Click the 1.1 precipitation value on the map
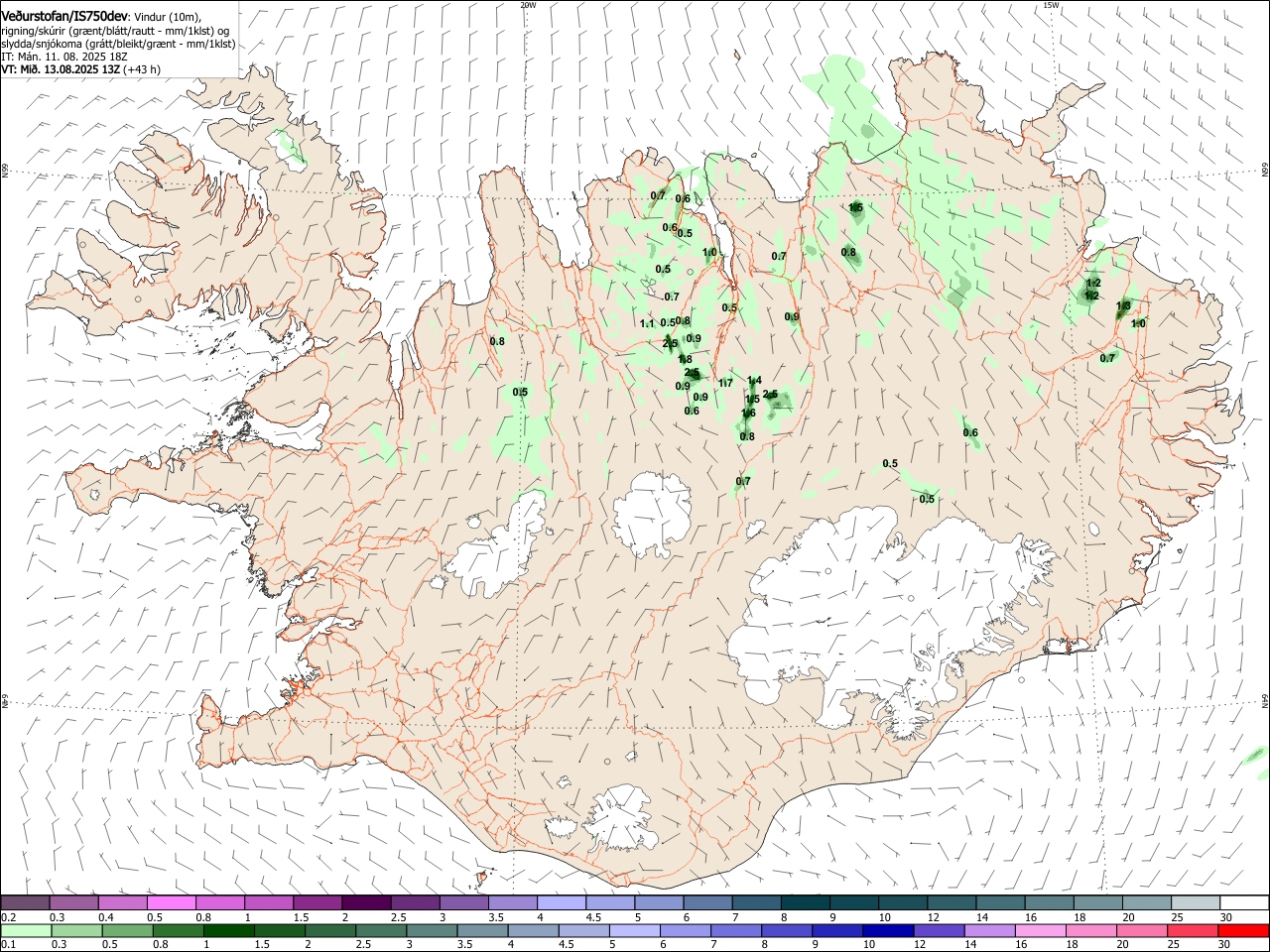 click(x=647, y=324)
